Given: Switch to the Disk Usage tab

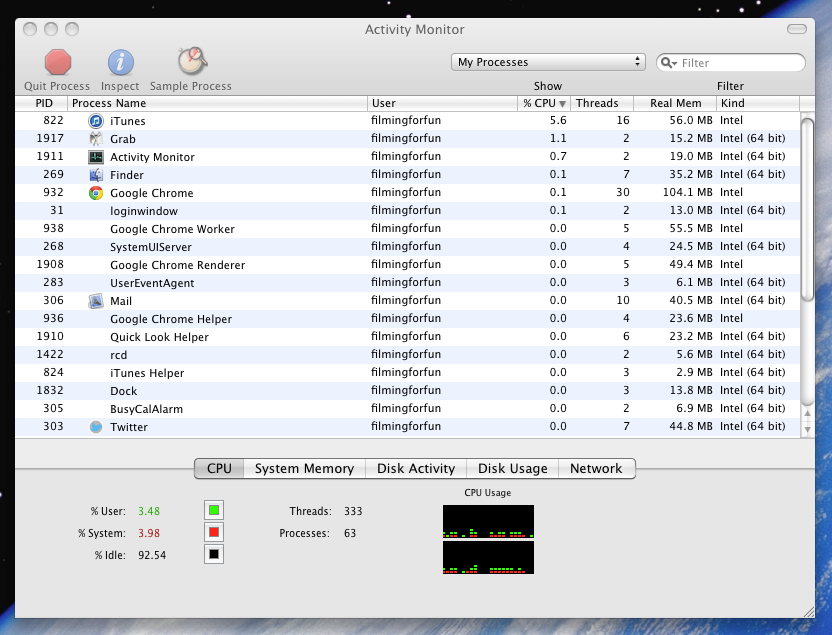Looking at the screenshot, I should click(513, 468).
